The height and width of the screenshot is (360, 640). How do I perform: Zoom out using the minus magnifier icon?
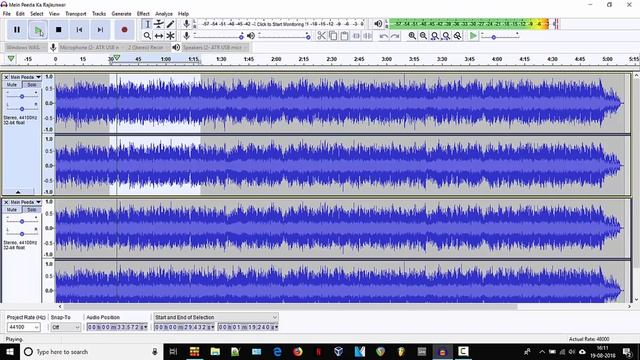pos(424,36)
